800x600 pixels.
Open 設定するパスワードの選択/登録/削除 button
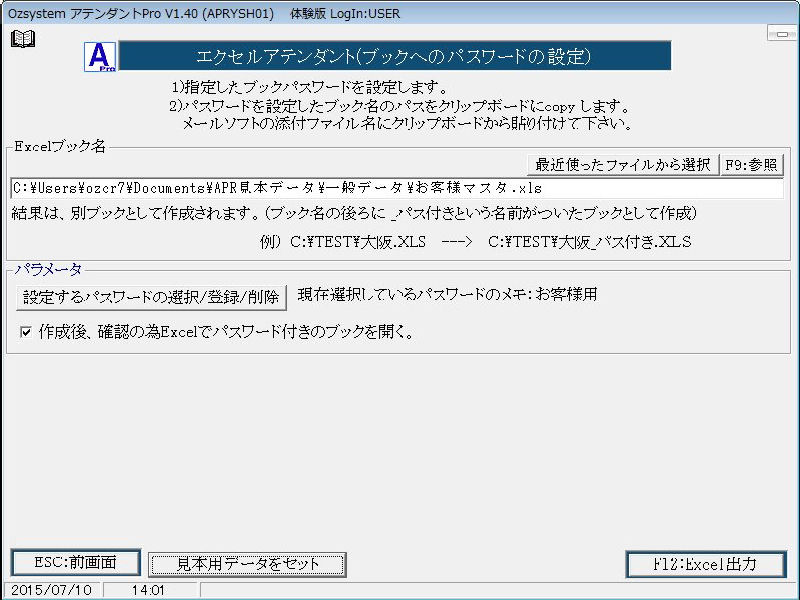[152, 297]
